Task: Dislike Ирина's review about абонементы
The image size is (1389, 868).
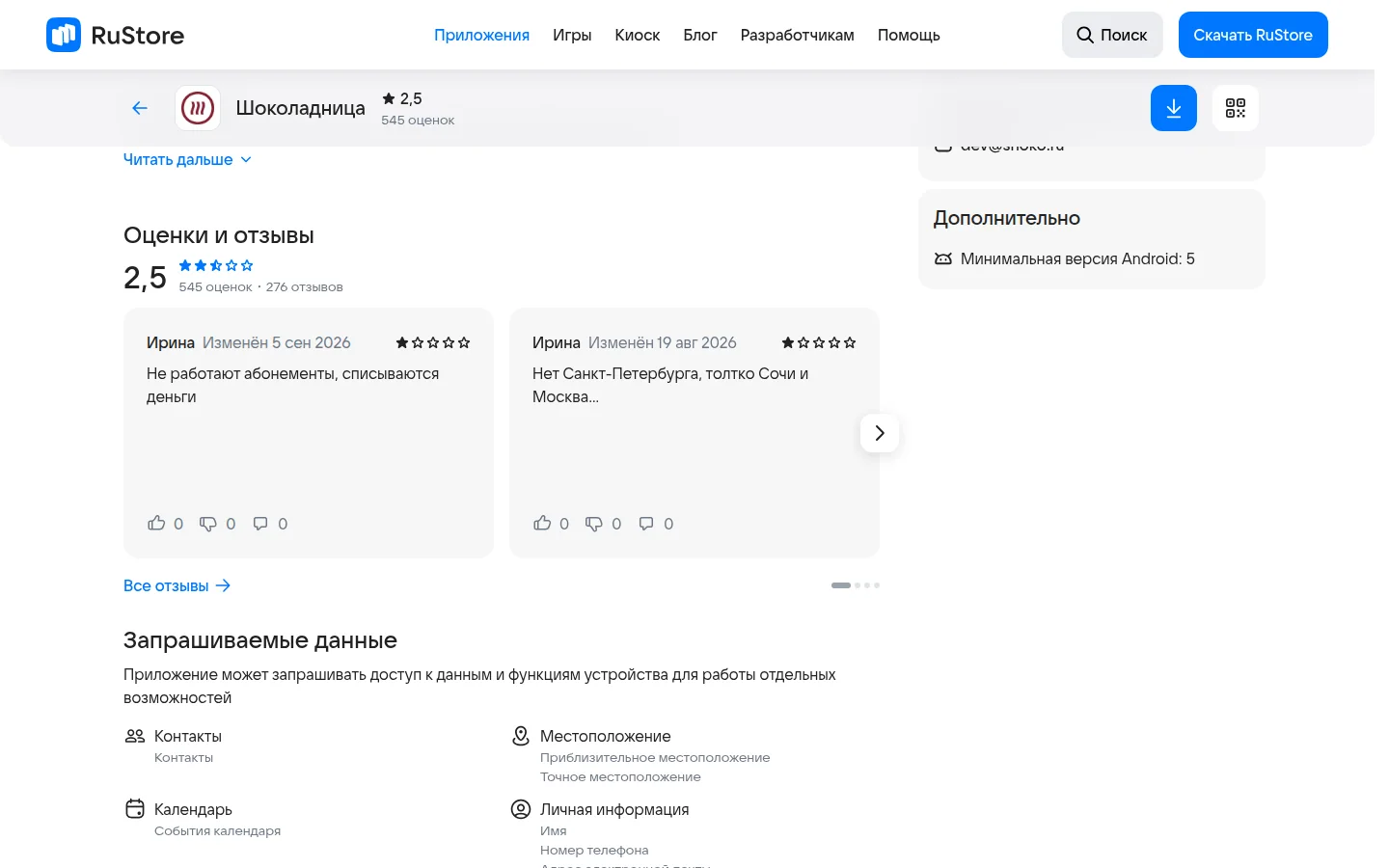Action: pos(208,523)
